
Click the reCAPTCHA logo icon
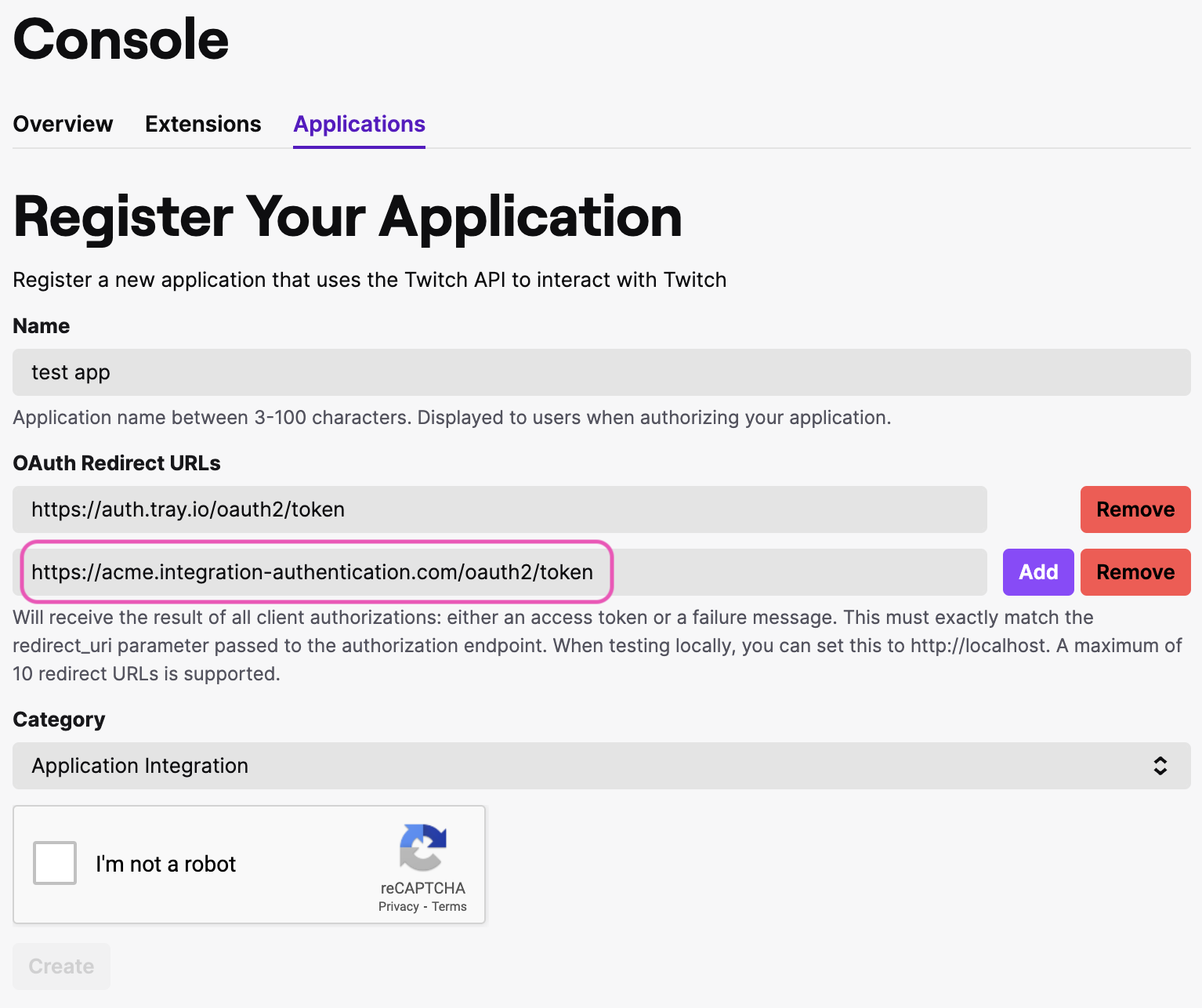[x=423, y=847]
